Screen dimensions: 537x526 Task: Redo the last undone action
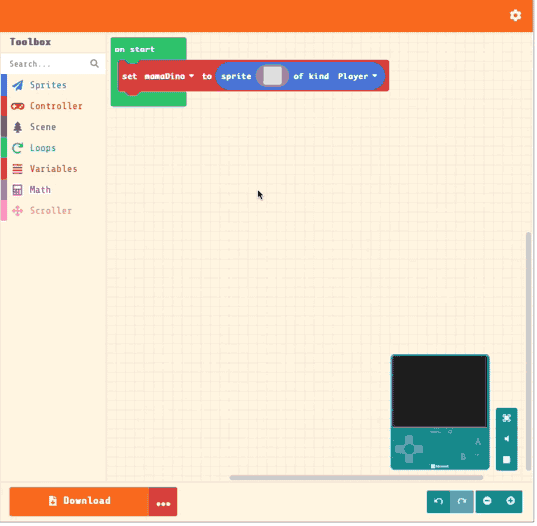(x=462, y=501)
